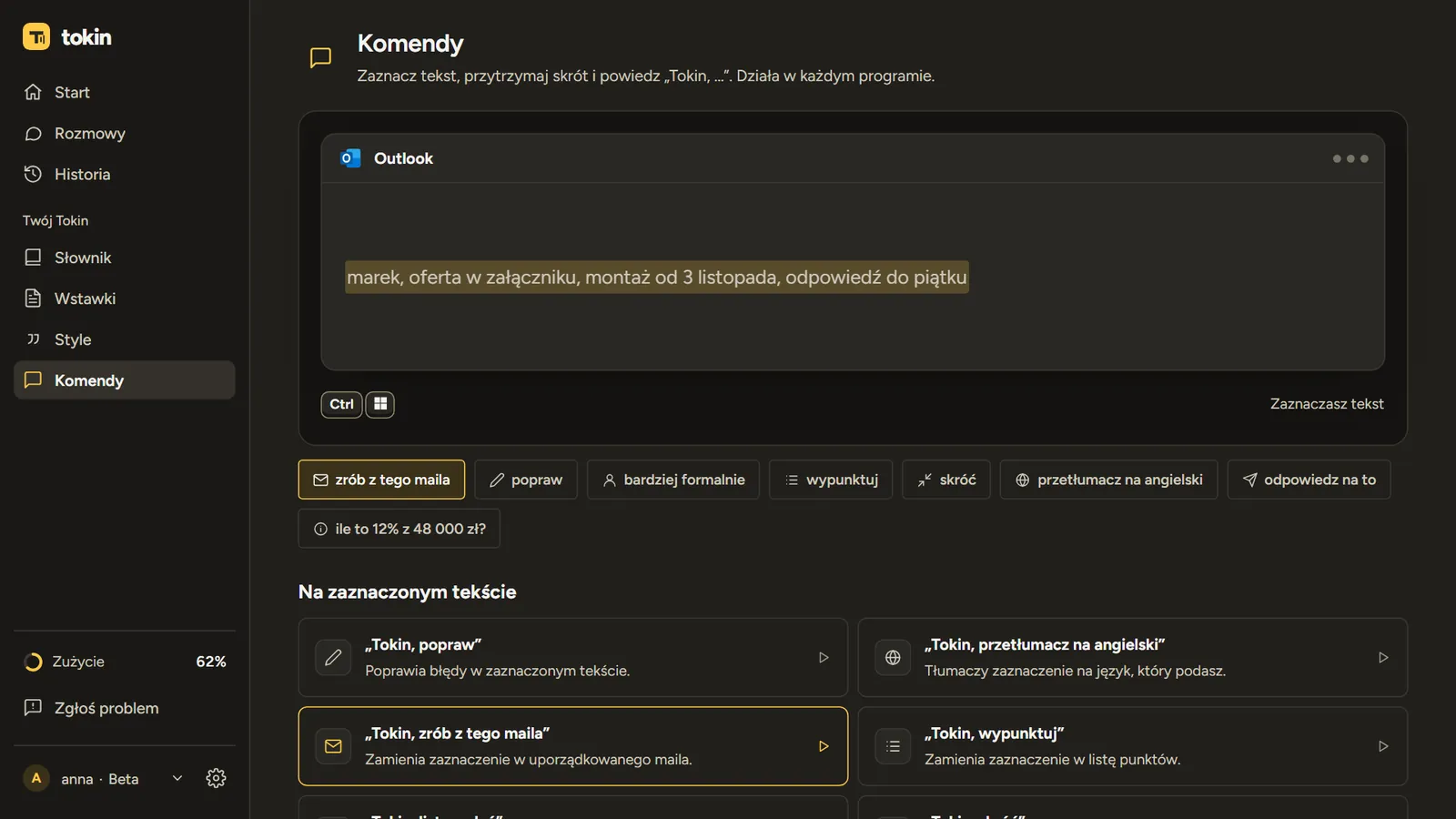
Task: Click the tokin logo icon
Action: 36,37
